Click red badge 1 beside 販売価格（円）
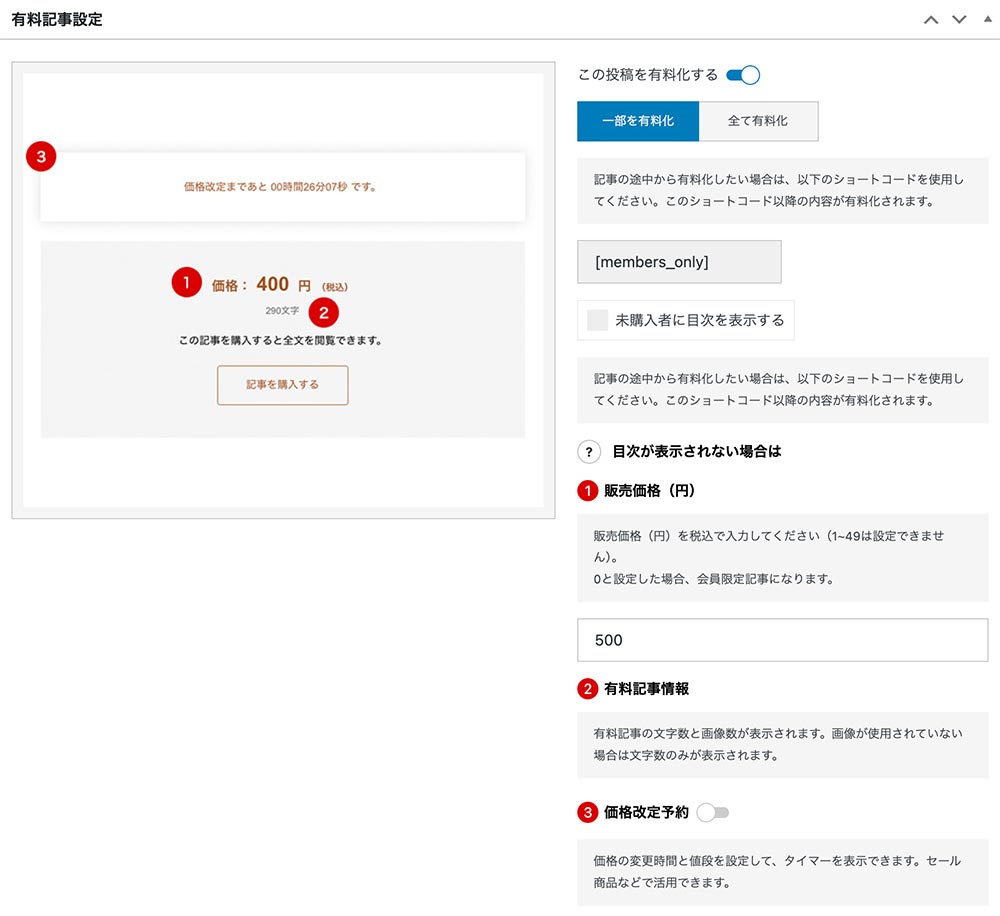 click(x=588, y=491)
